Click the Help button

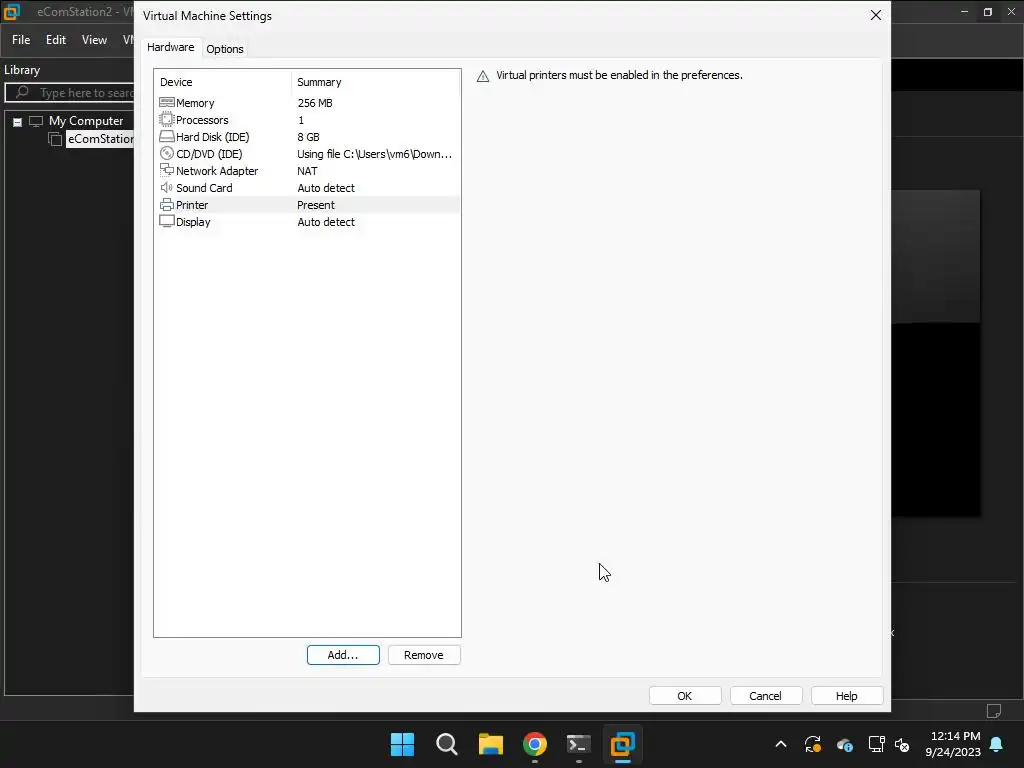tap(846, 696)
